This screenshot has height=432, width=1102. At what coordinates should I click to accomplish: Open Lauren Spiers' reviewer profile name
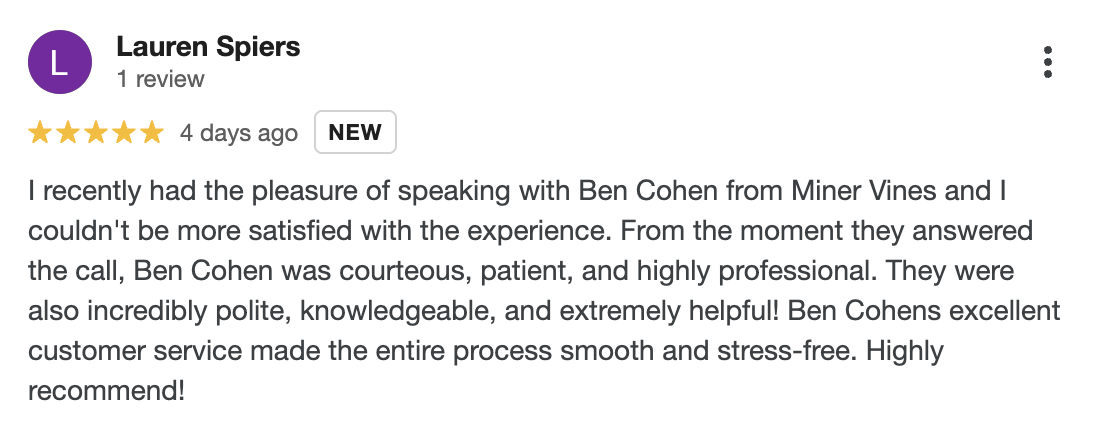point(208,47)
